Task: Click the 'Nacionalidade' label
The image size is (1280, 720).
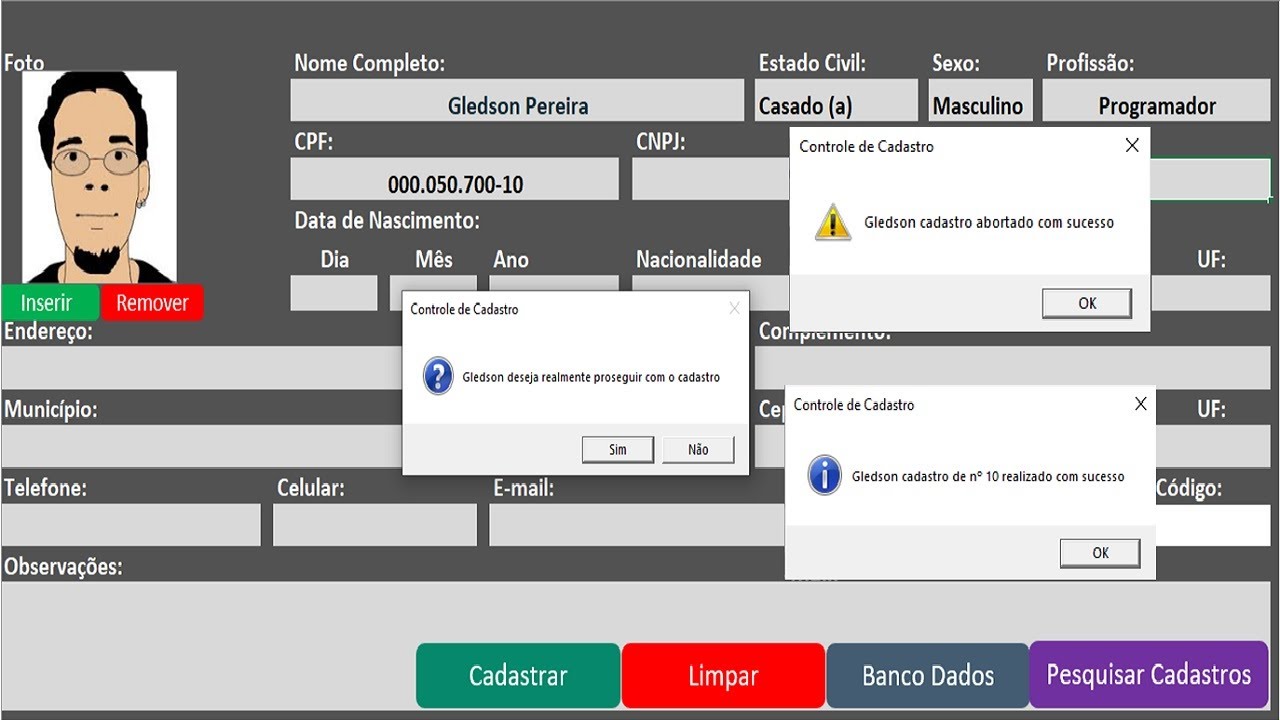Action: coord(699,260)
